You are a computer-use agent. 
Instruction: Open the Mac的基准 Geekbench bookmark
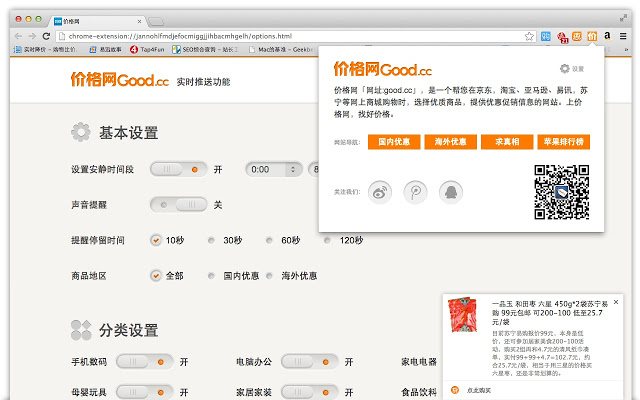[x=281, y=49]
